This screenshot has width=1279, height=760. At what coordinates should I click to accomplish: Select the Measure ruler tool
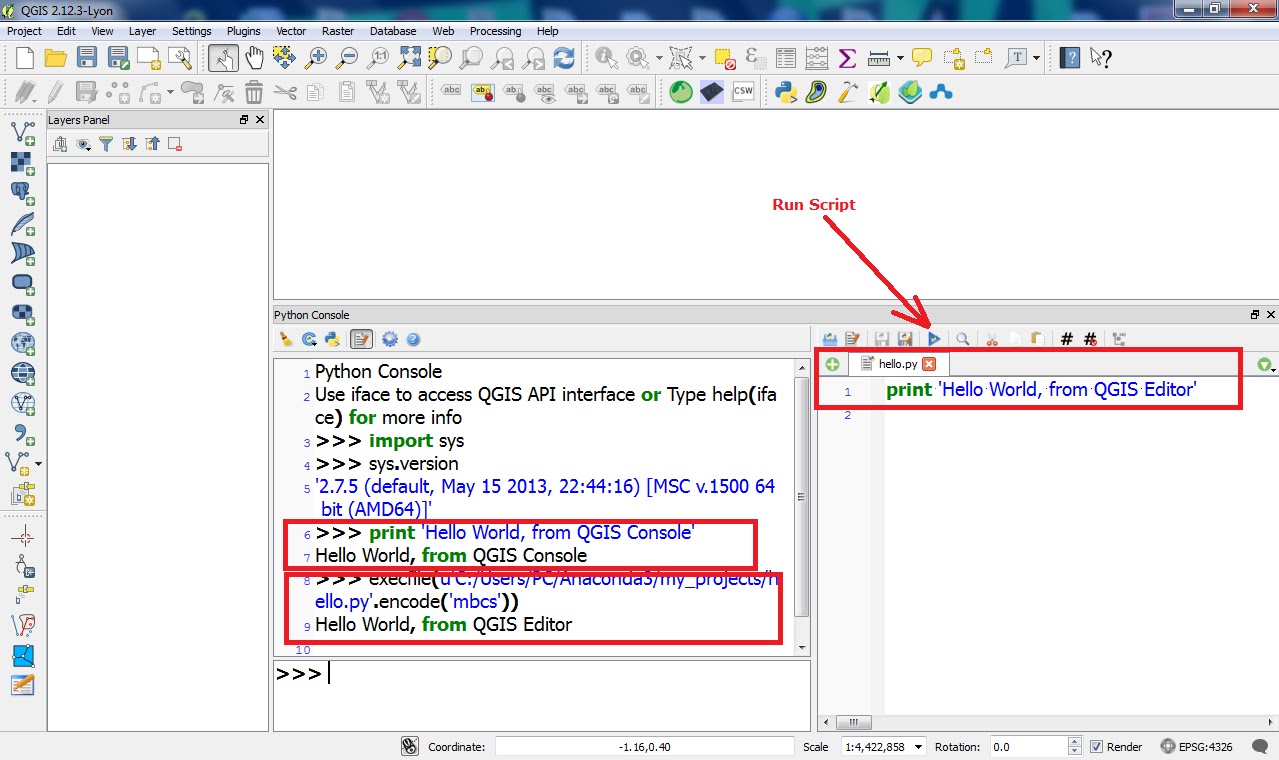click(878, 57)
